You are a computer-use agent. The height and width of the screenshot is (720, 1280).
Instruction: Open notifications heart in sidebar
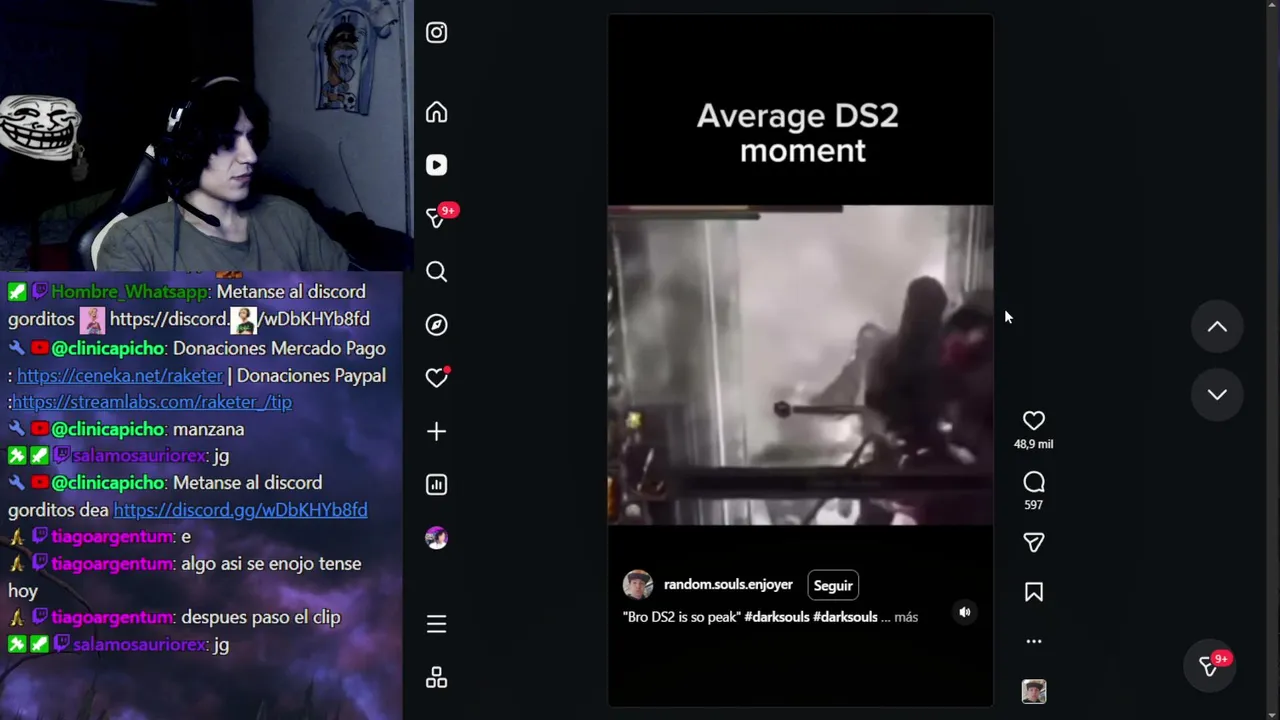[x=436, y=378]
